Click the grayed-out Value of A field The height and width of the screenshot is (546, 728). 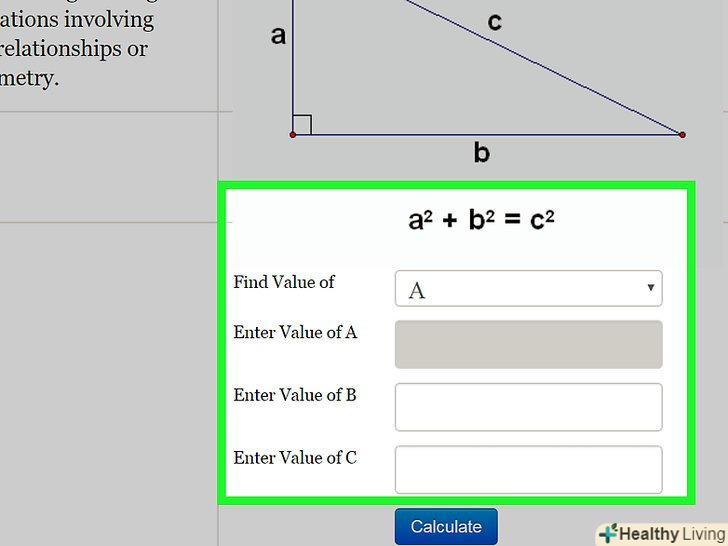(x=528, y=345)
